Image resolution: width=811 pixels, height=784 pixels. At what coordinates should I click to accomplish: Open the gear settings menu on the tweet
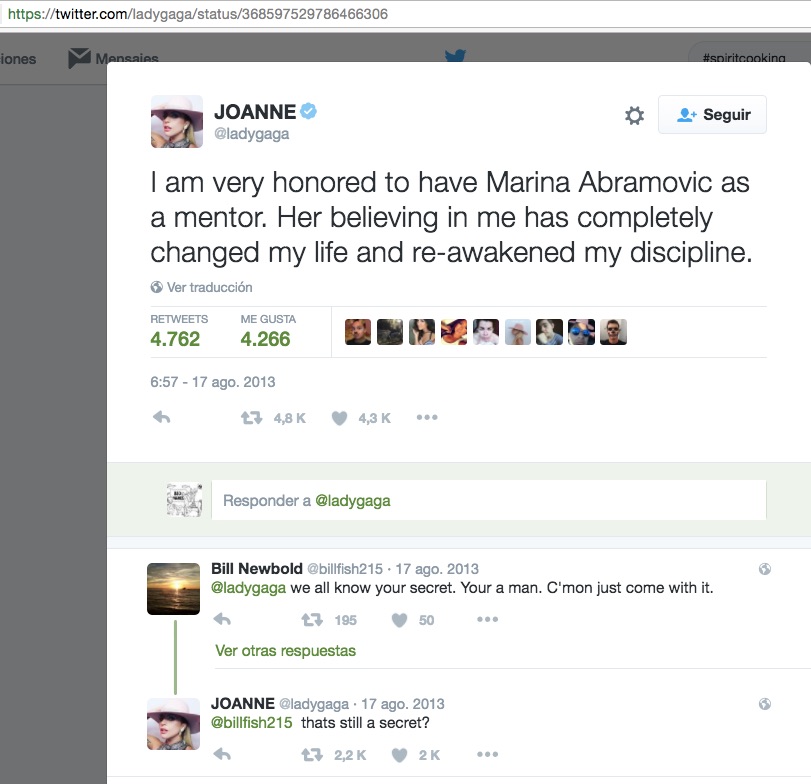coord(634,116)
